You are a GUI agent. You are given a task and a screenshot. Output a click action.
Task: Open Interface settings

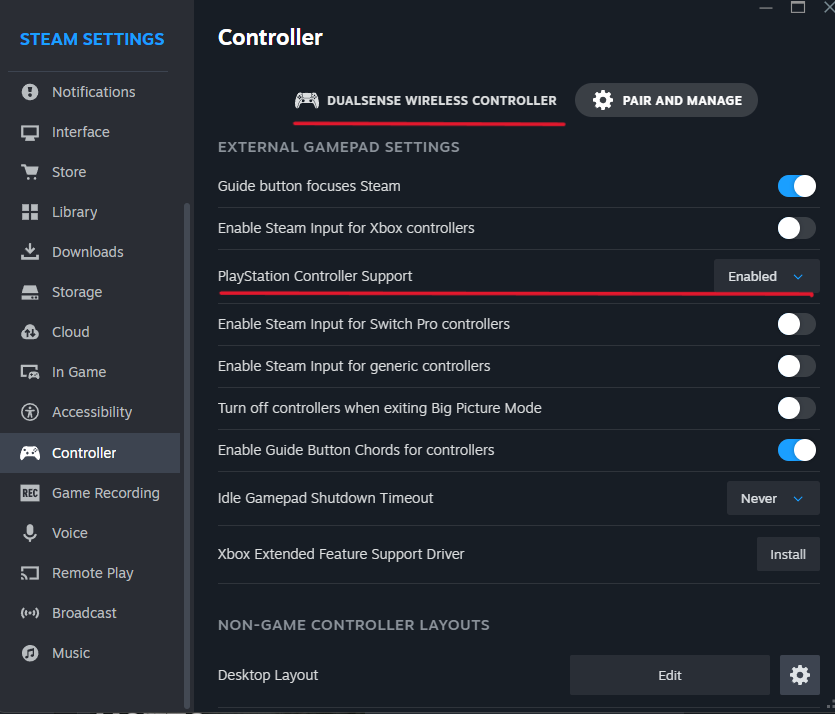(90, 132)
